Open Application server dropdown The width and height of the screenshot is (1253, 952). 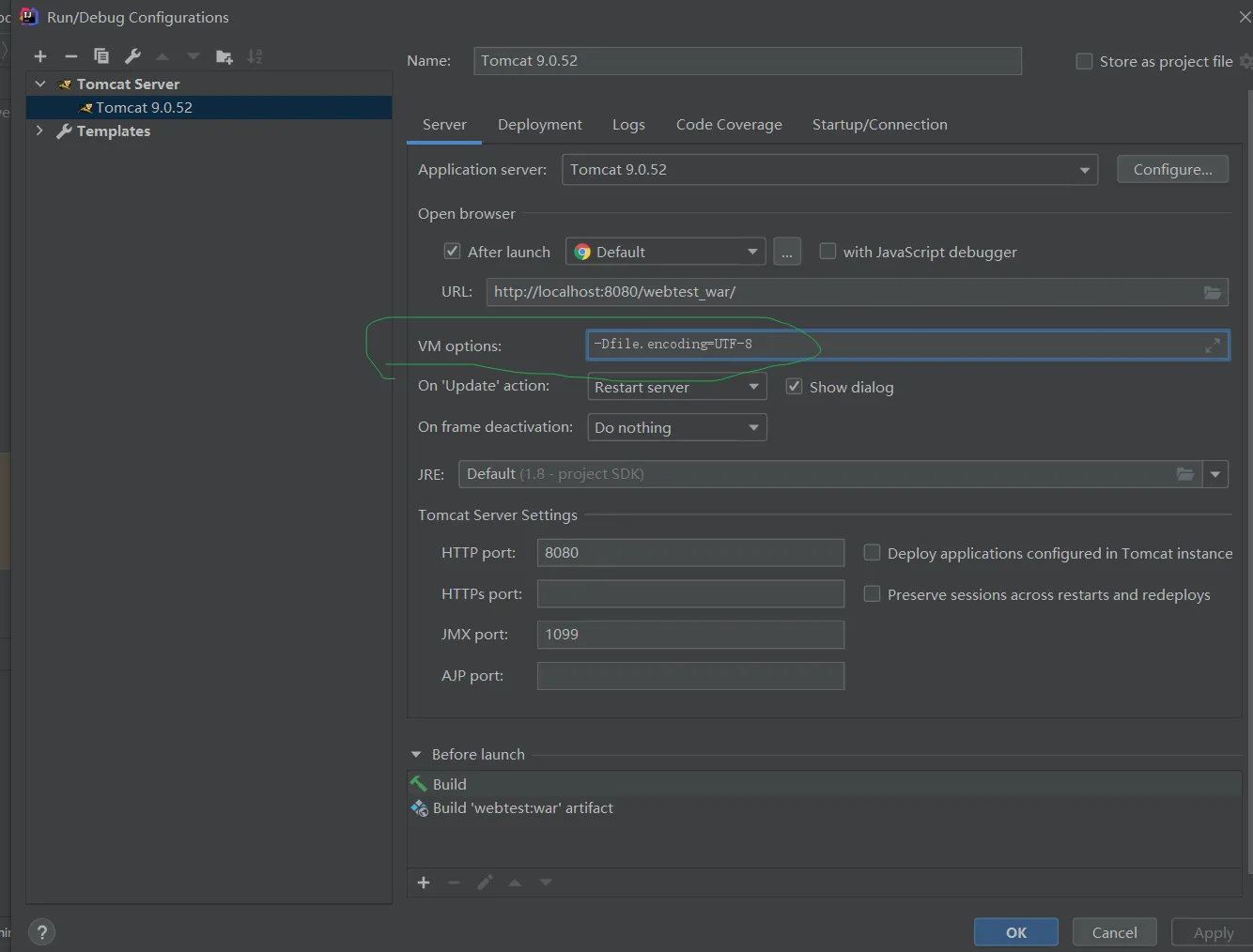829,170
